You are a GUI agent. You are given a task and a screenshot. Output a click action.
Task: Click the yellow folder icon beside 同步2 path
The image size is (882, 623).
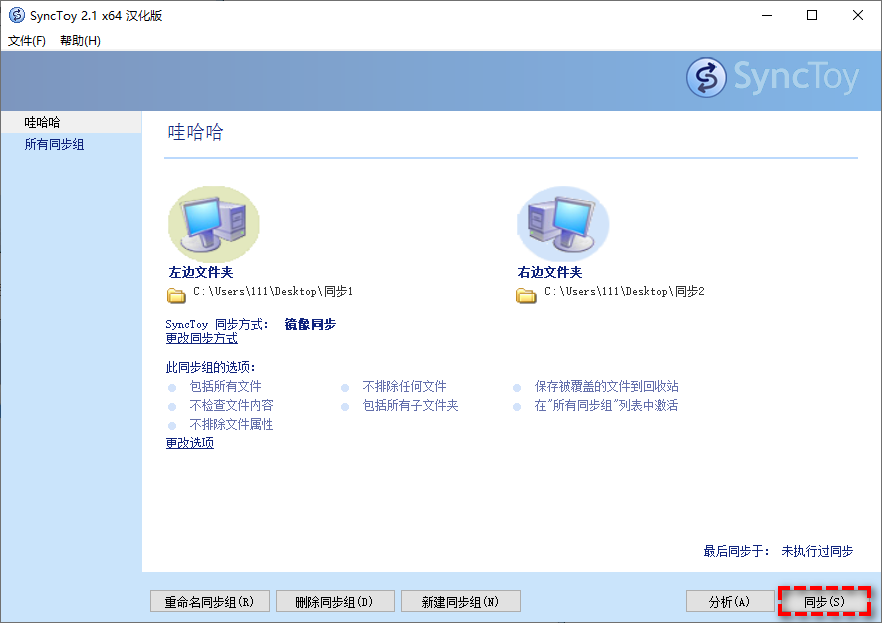click(526, 295)
